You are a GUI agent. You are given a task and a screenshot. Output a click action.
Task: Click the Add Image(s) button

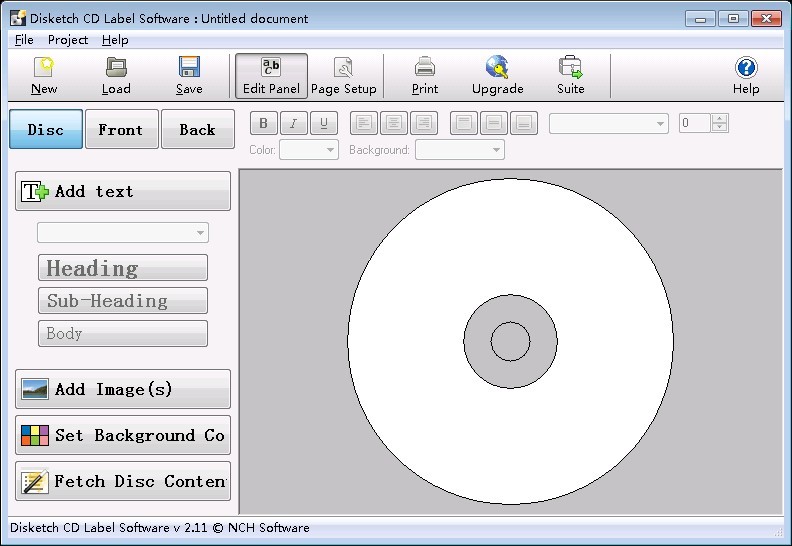[123, 389]
